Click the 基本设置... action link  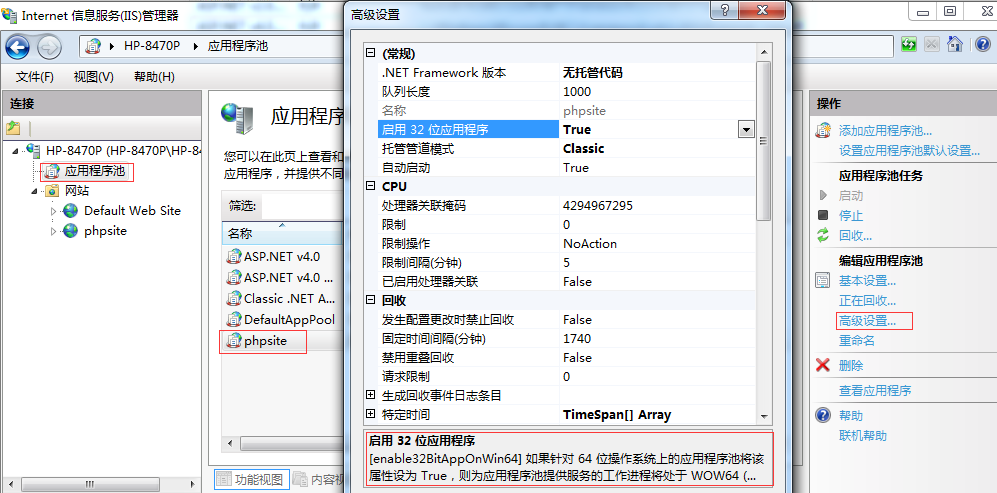tap(867, 281)
